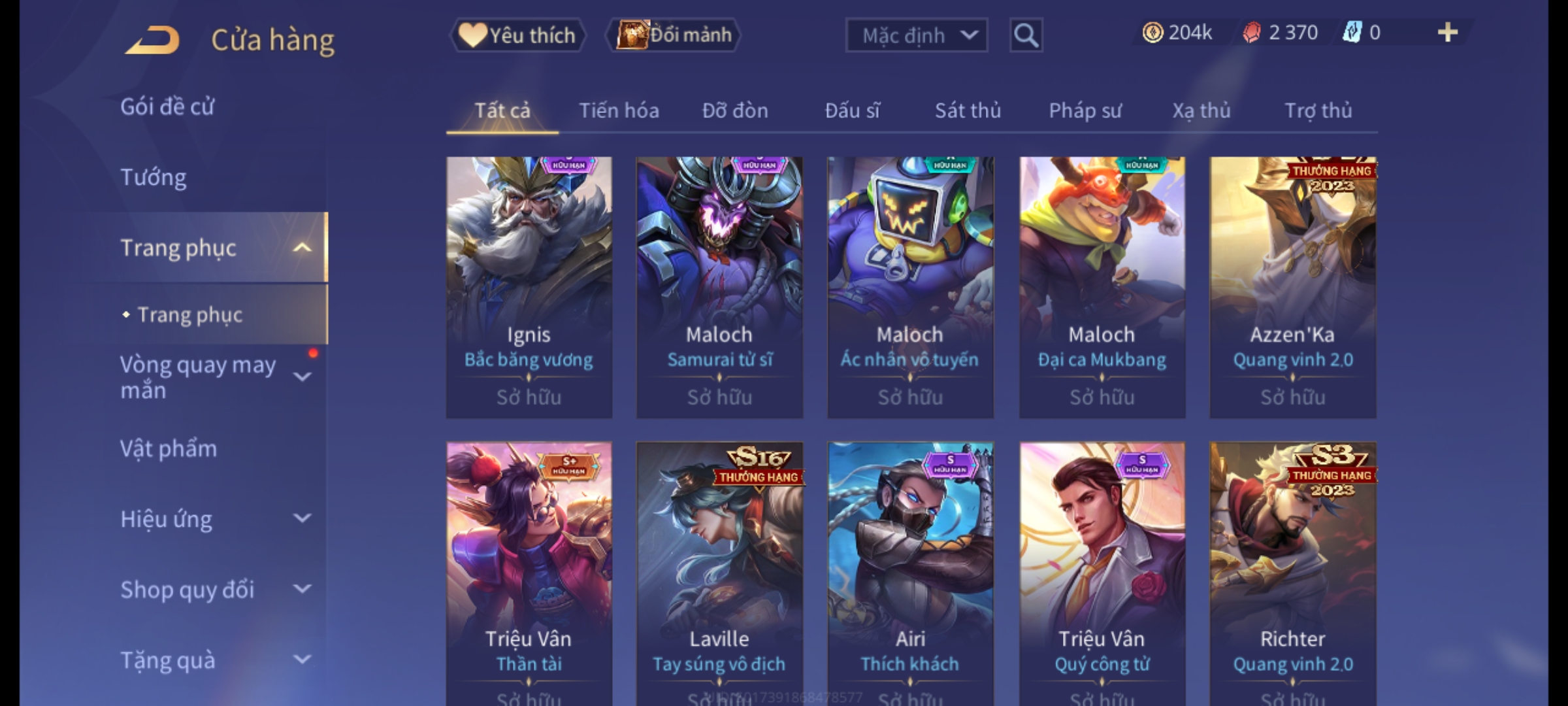Viewport: 1568px width, 706px height.
Task: Tap the plus icon to add currency
Action: coord(1448,33)
